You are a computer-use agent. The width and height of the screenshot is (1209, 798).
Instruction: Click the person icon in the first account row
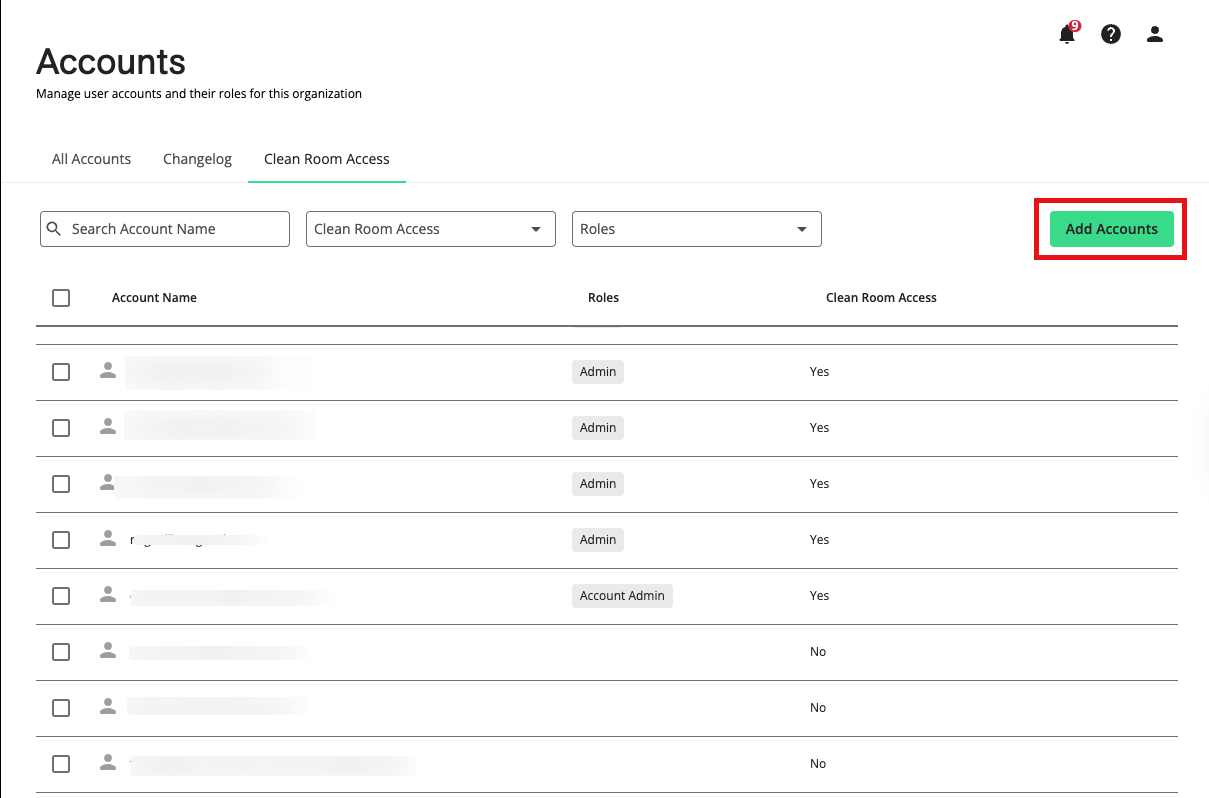pos(108,370)
